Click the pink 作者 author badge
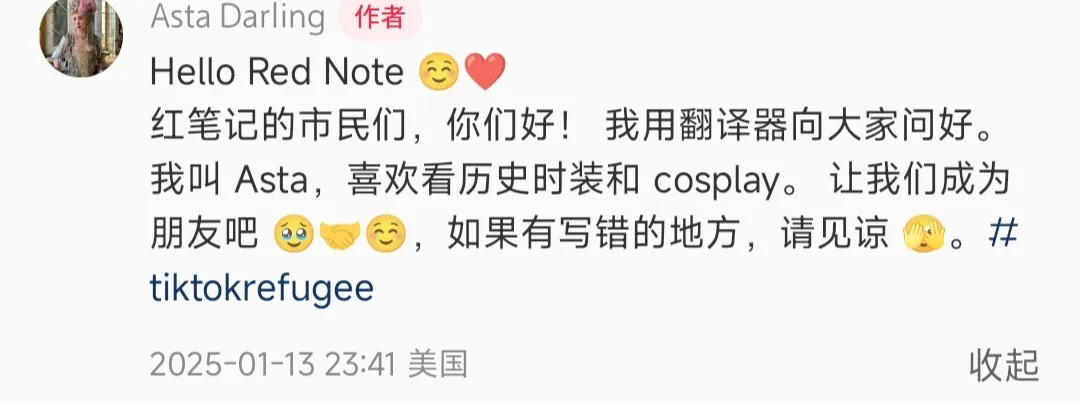Viewport: 1080px width, 403px height. tap(380, 17)
